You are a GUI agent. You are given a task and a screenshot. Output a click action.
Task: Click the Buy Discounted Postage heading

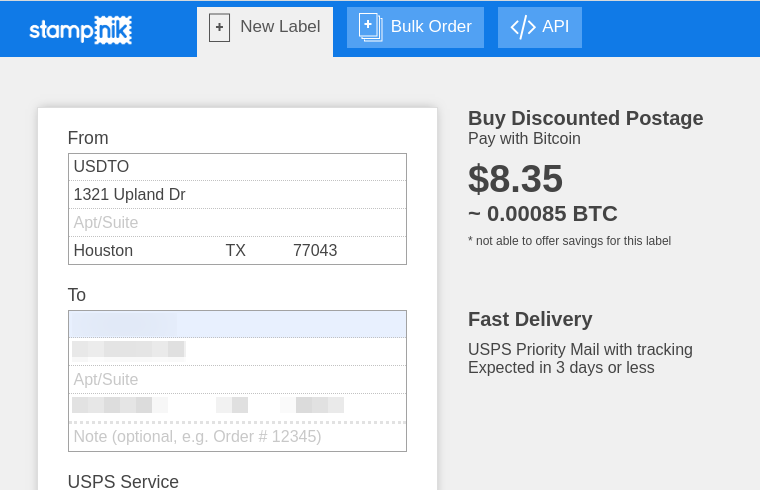586,118
